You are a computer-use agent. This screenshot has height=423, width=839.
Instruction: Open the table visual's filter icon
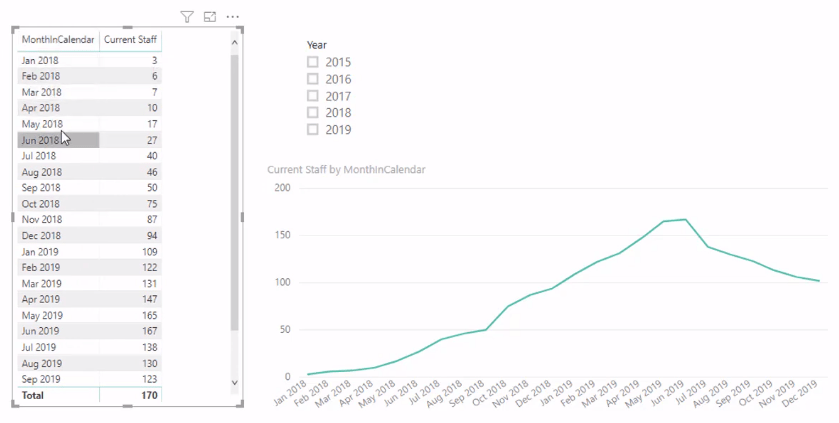pos(187,17)
